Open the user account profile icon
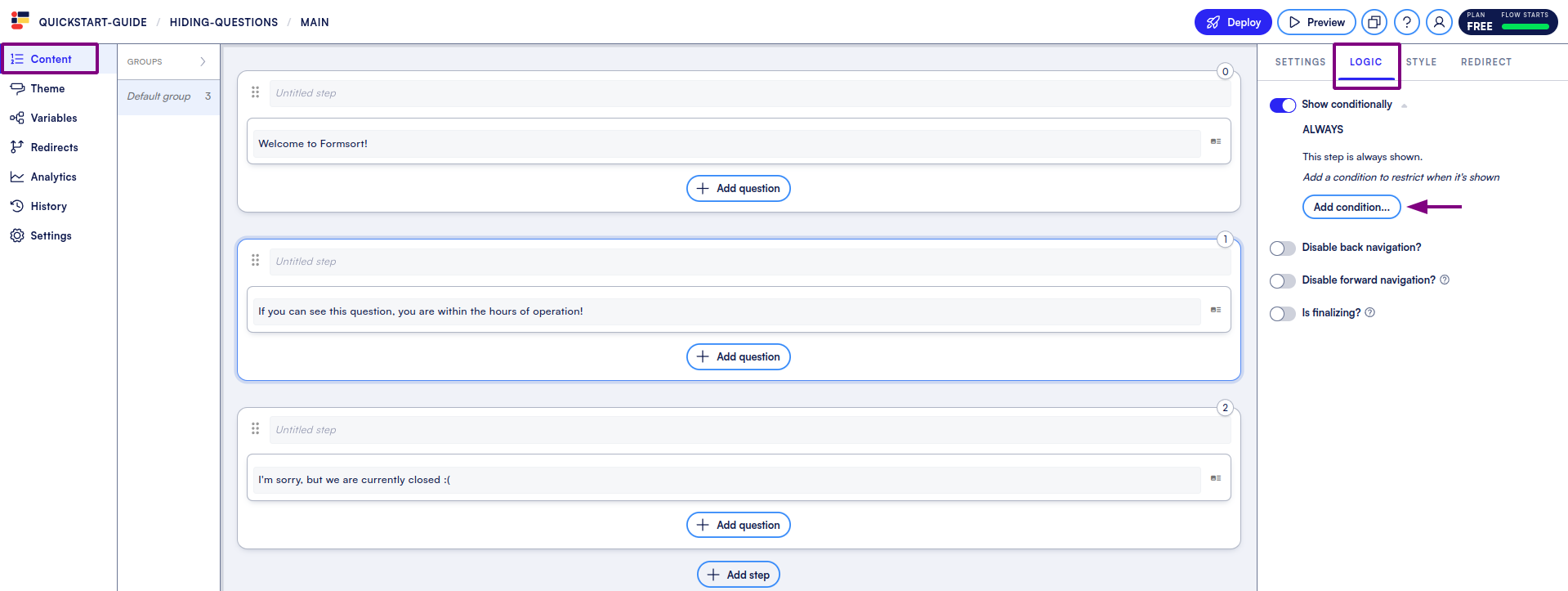The height and width of the screenshot is (591, 1568). pos(1439,22)
